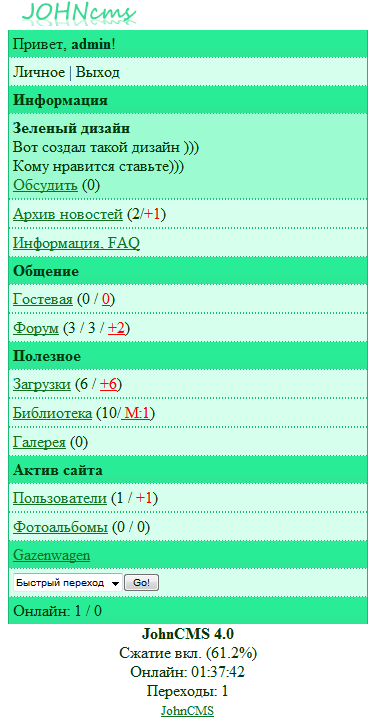Open Архив новостей news archive
Screen dimensions: 377x724
tap(68, 214)
